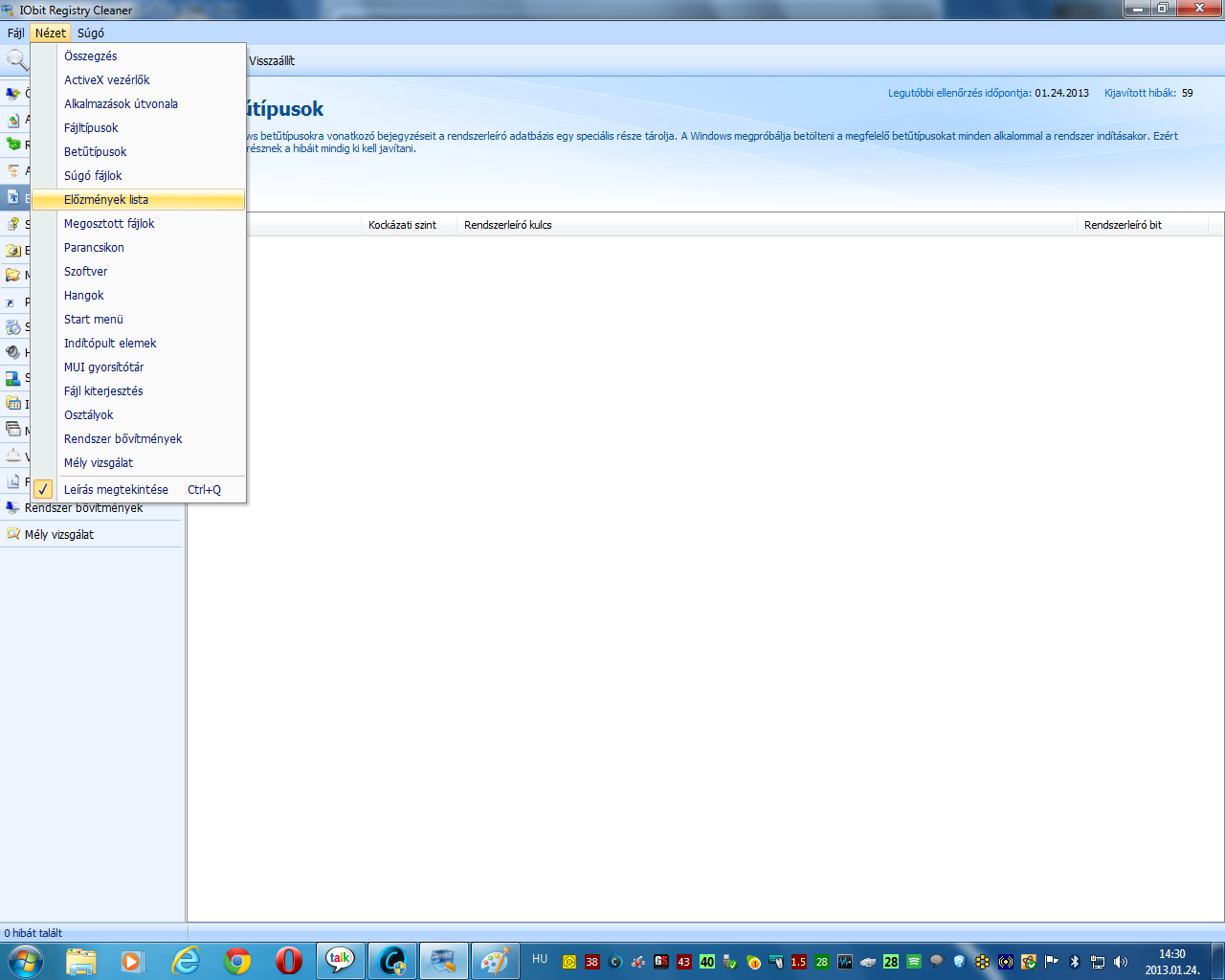Choose Osztályok menu entry

tap(139, 415)
